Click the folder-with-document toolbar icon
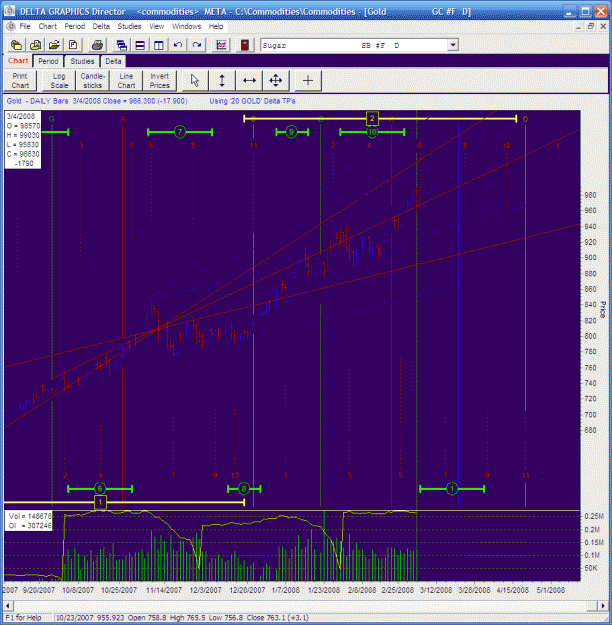 pyautogui.click(x=35, y=45)
